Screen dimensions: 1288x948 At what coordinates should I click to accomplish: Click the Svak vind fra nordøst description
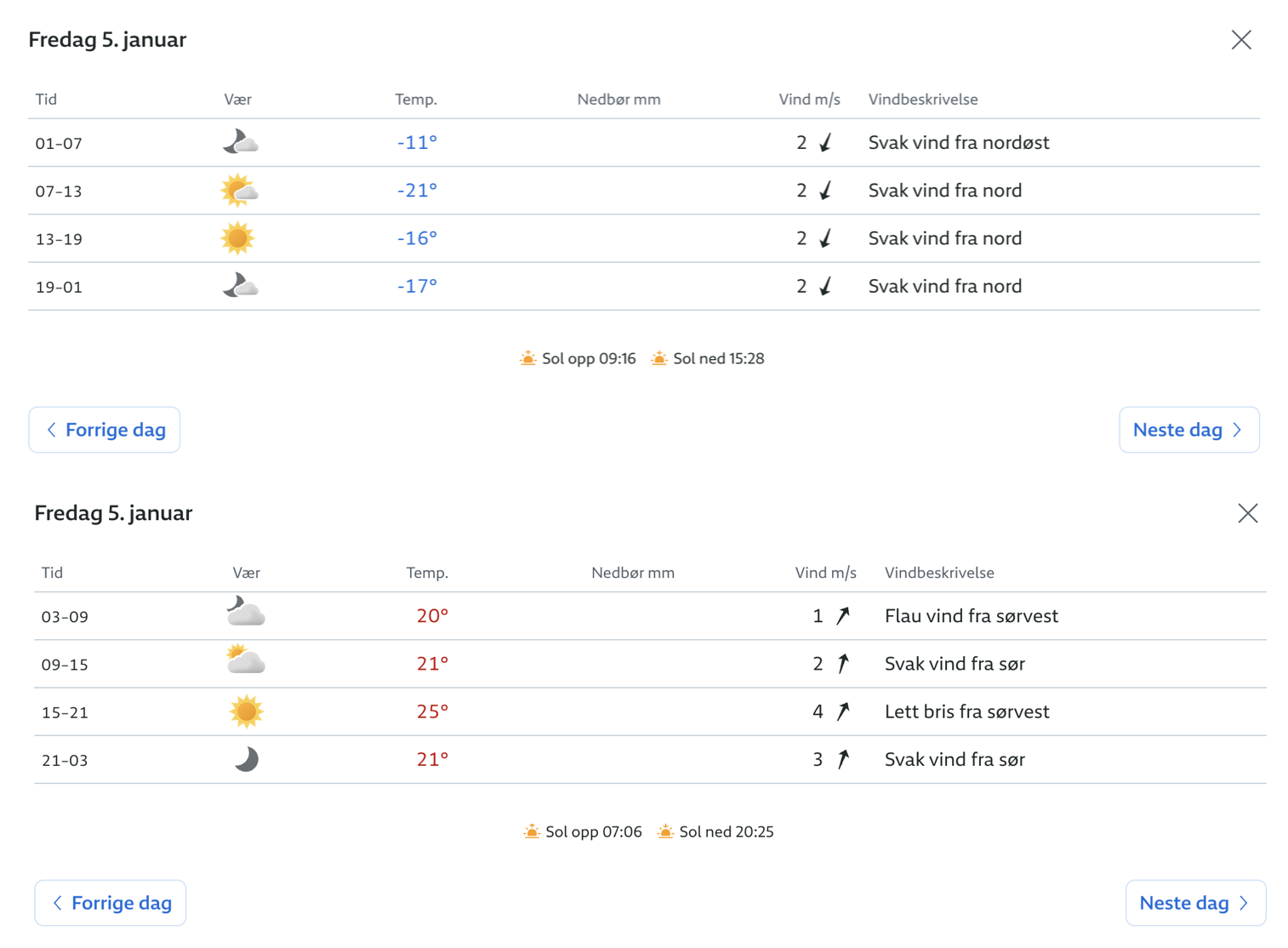959,143
